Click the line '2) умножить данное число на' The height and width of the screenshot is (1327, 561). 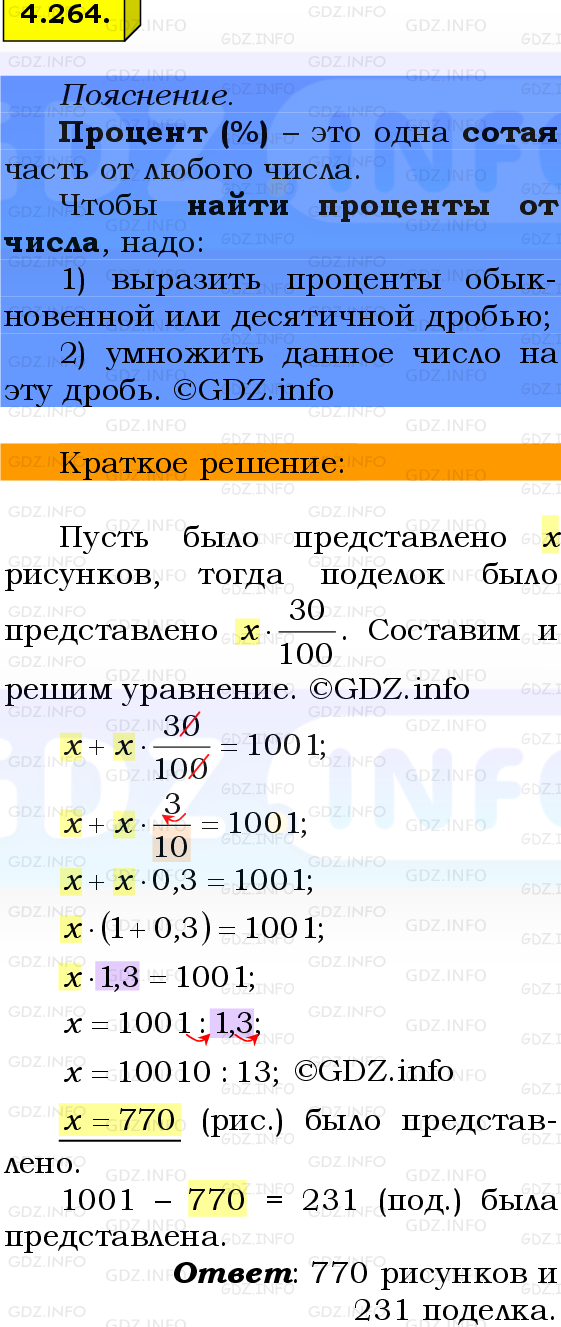pos(309,354)
